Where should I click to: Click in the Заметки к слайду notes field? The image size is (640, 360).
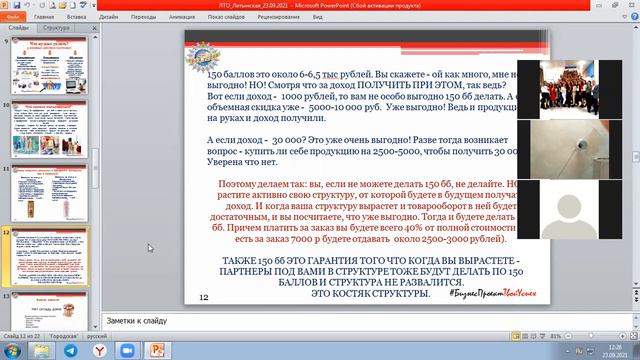click(x=367, y=321)
